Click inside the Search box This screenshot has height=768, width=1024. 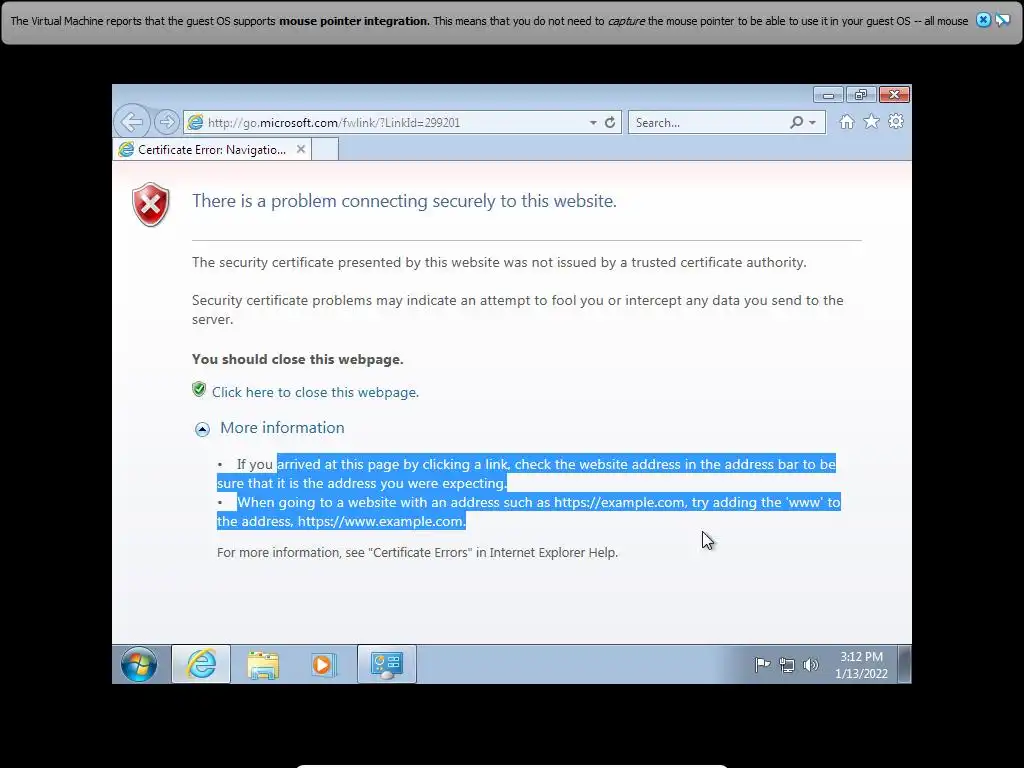coord(709,123)
